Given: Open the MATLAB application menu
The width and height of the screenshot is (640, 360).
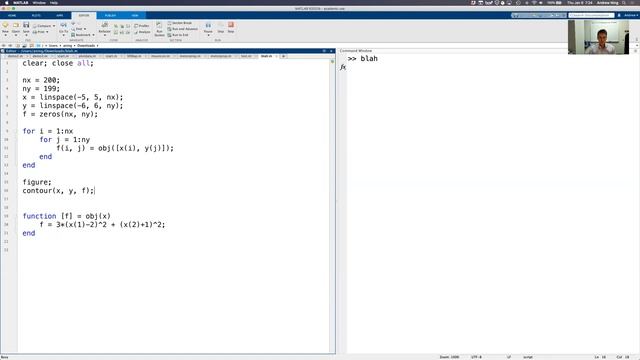Looking at the screenshot, I should (20, 2).
